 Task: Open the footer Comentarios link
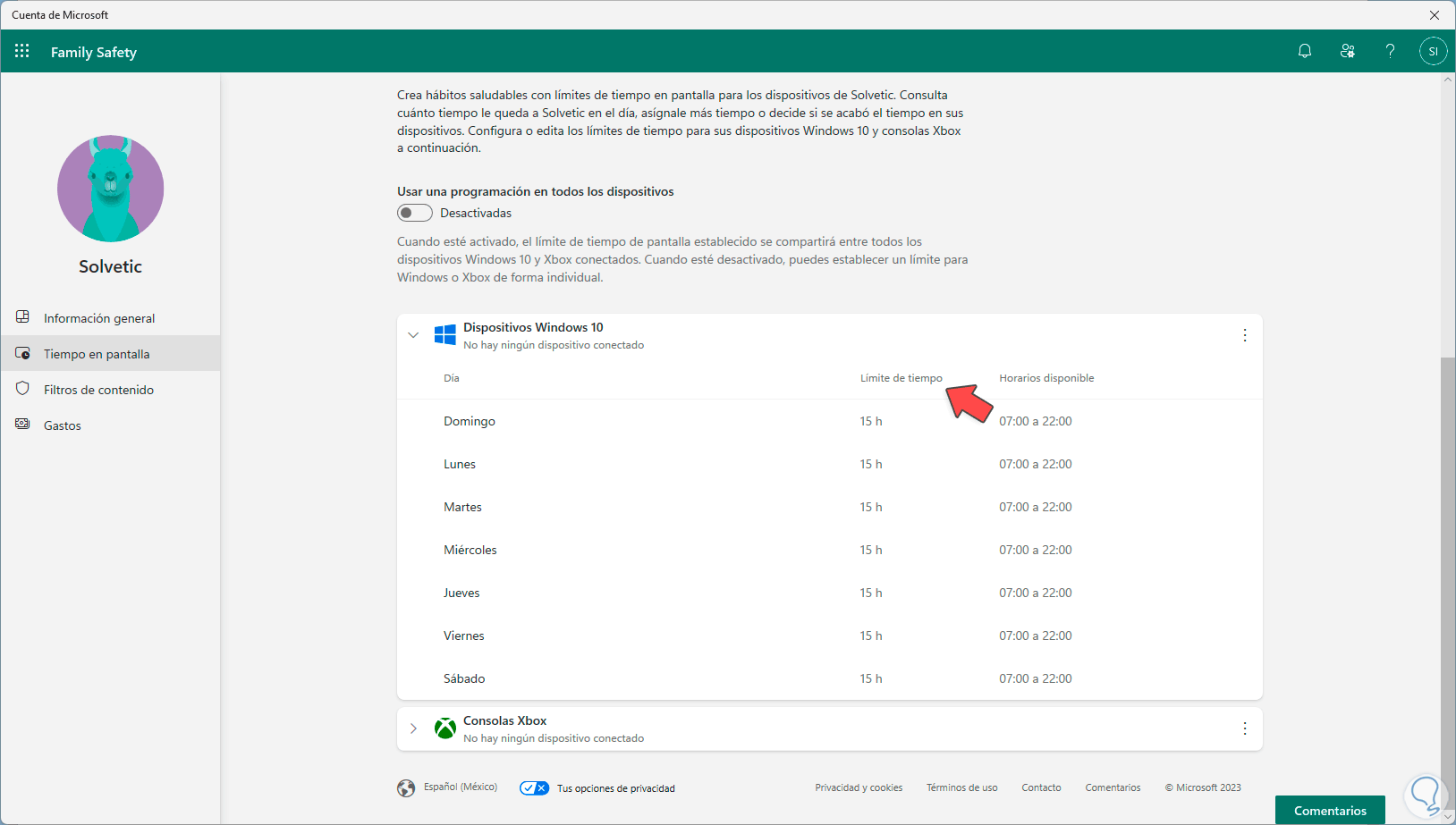[1113, 787]
